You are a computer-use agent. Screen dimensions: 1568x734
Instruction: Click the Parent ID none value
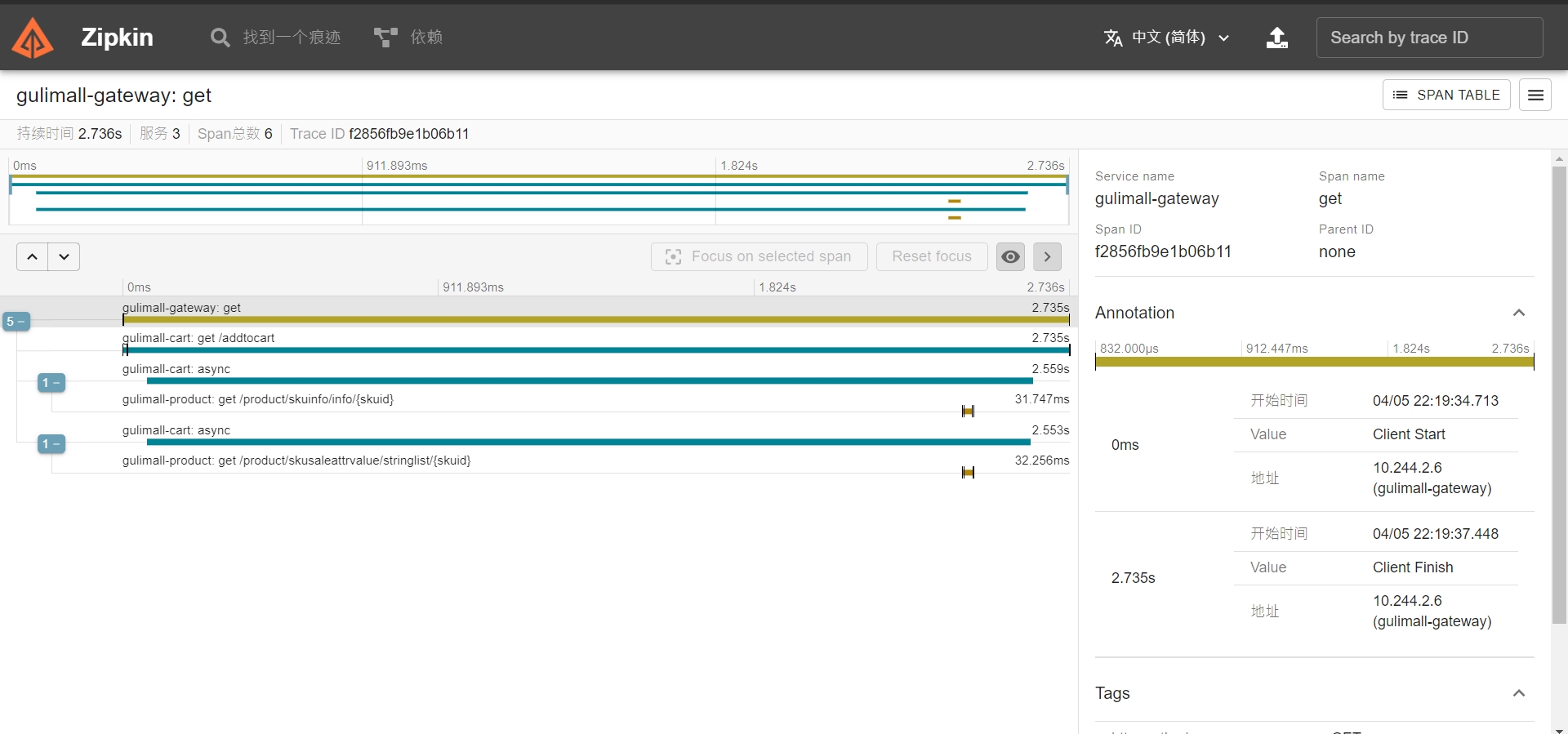tap(1337, 251)
